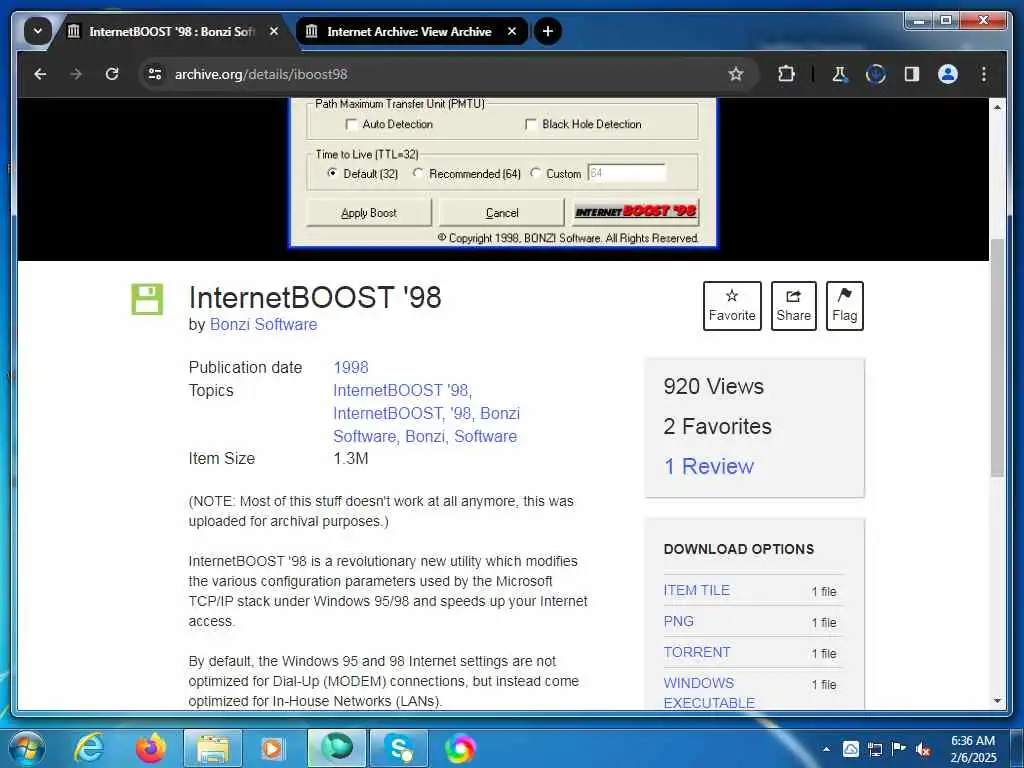Open the tab search dropdown arrow
The image size is (1024, 768).
click(x=37, y=31)
